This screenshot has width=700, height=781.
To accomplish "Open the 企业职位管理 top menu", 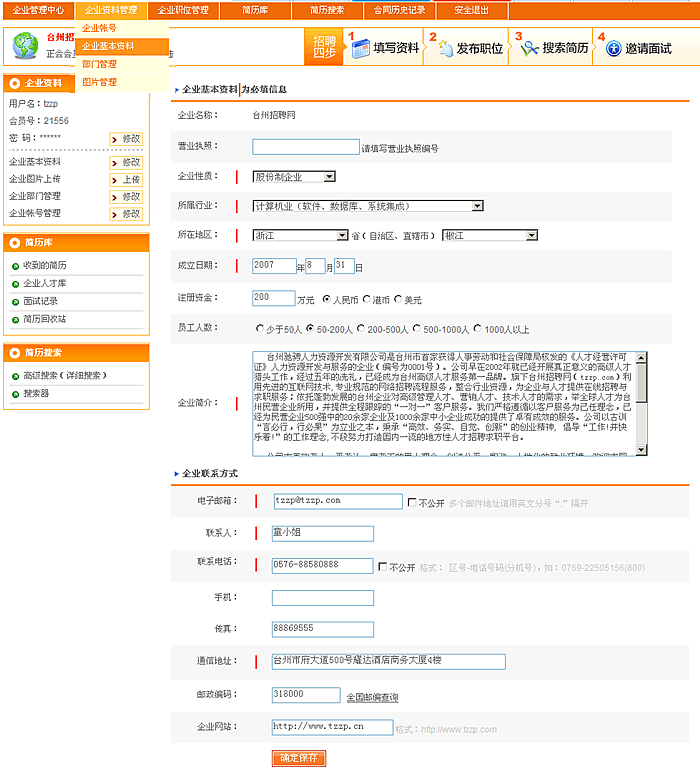I will point(183,10).
